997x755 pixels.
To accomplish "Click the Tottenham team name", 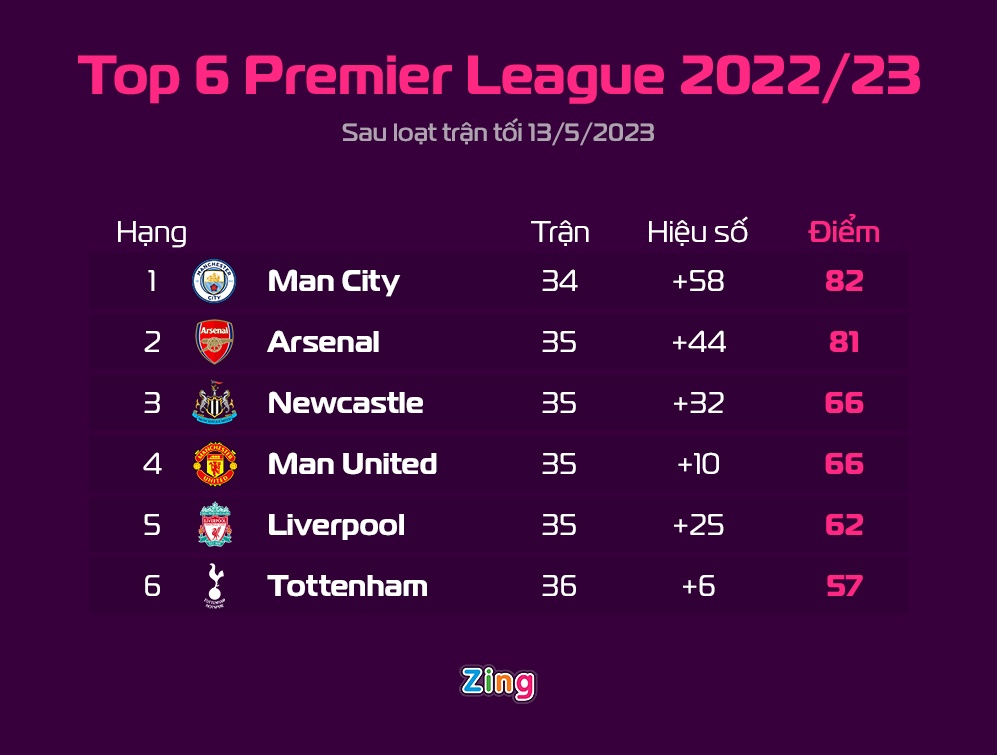I will 347,586.
